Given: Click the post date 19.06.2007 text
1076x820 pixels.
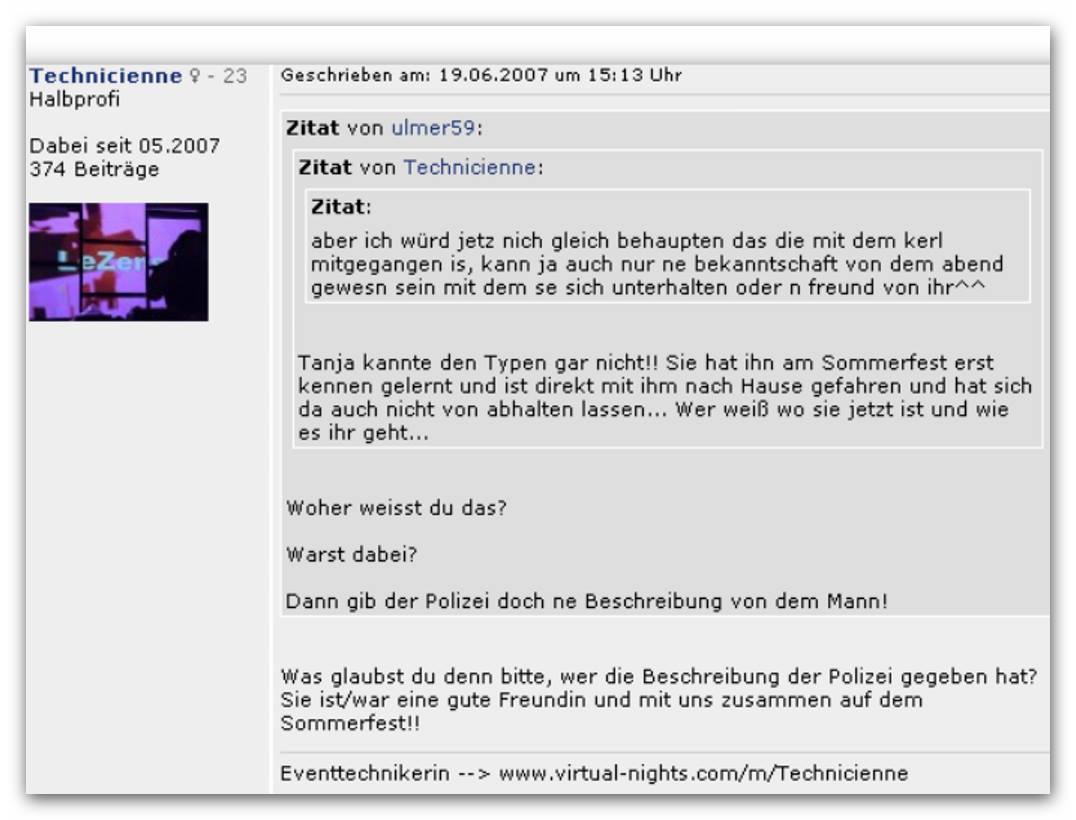Looking at the screenshot, I should 493,75.
